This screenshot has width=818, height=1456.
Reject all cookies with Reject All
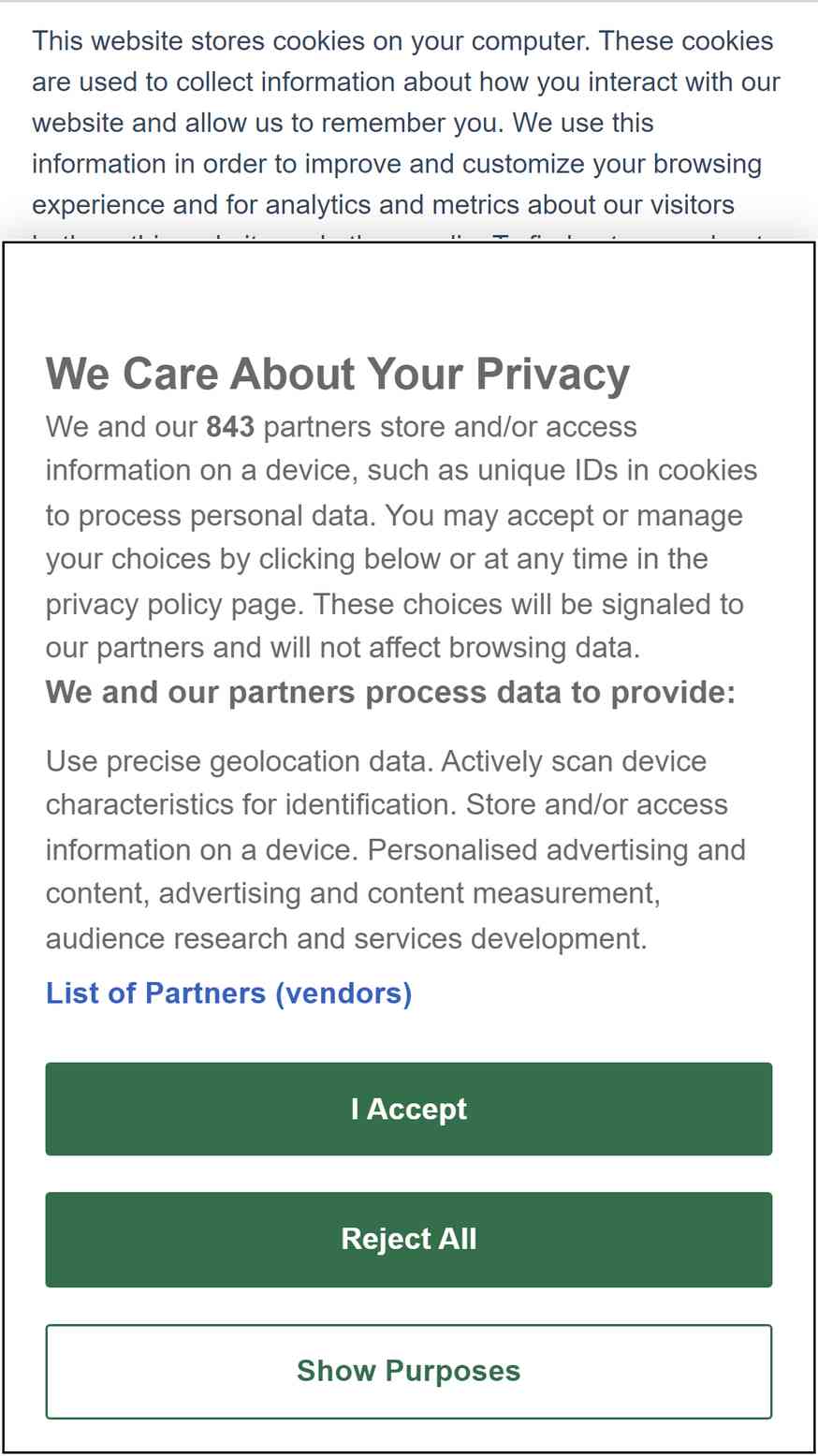[409, 1239]
